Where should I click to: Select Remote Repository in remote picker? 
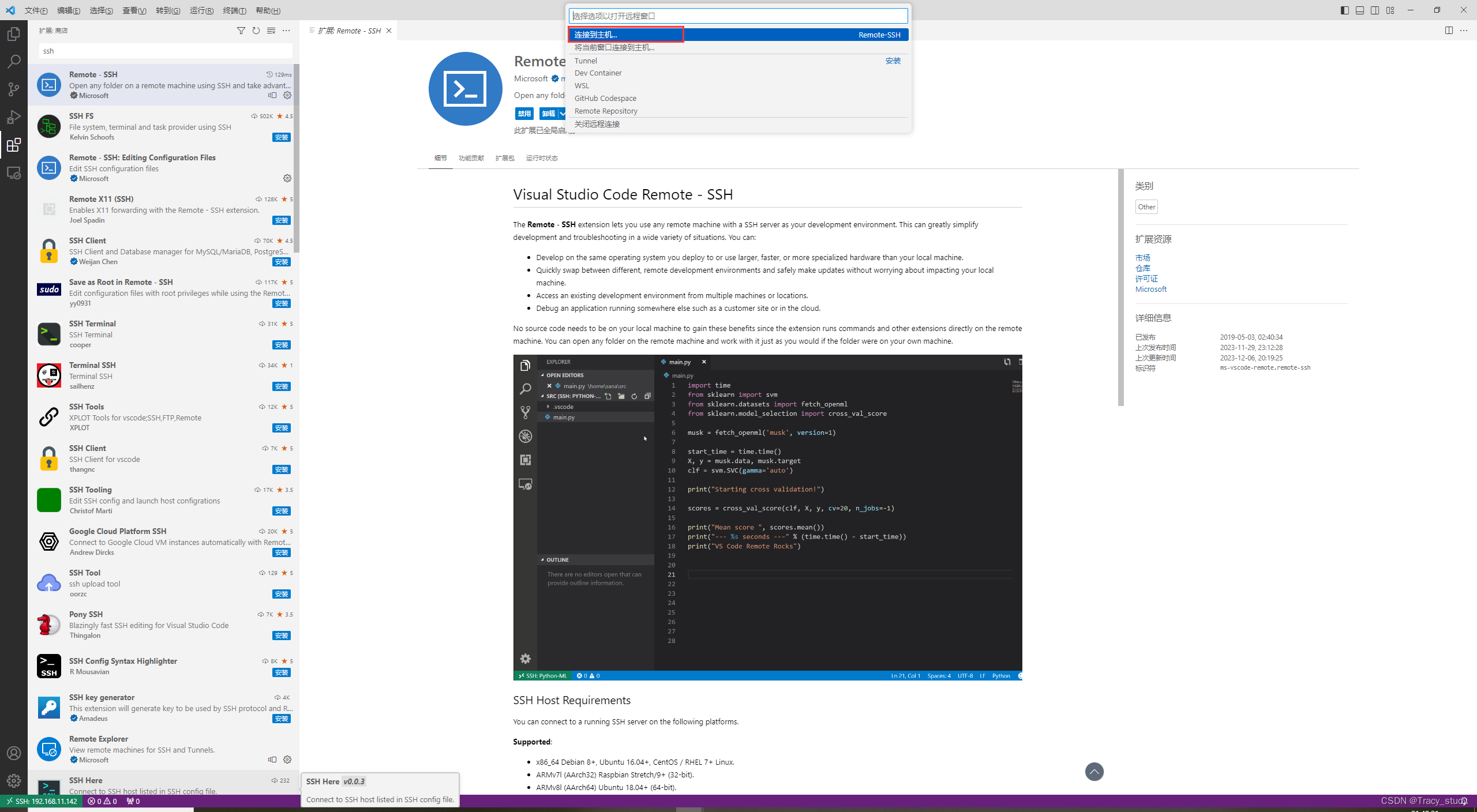[x=738, y=111]
